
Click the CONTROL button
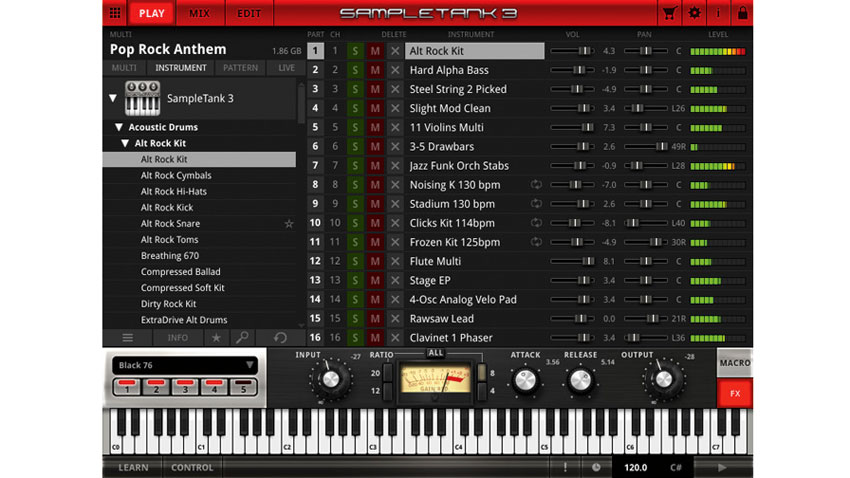(192, 467)
